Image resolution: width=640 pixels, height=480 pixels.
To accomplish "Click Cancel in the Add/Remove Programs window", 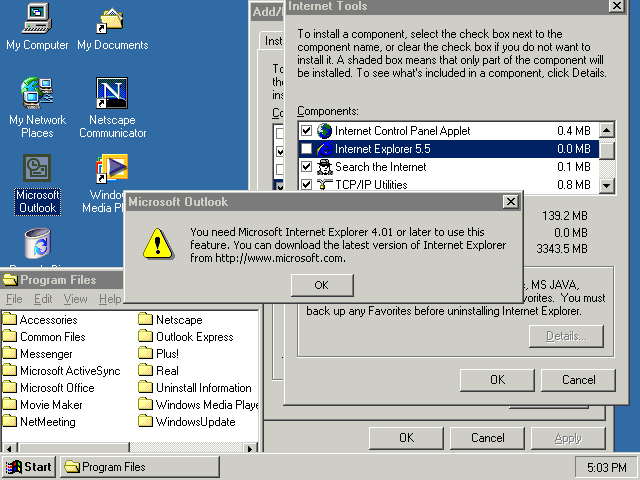I will click(x=487, y=438).
